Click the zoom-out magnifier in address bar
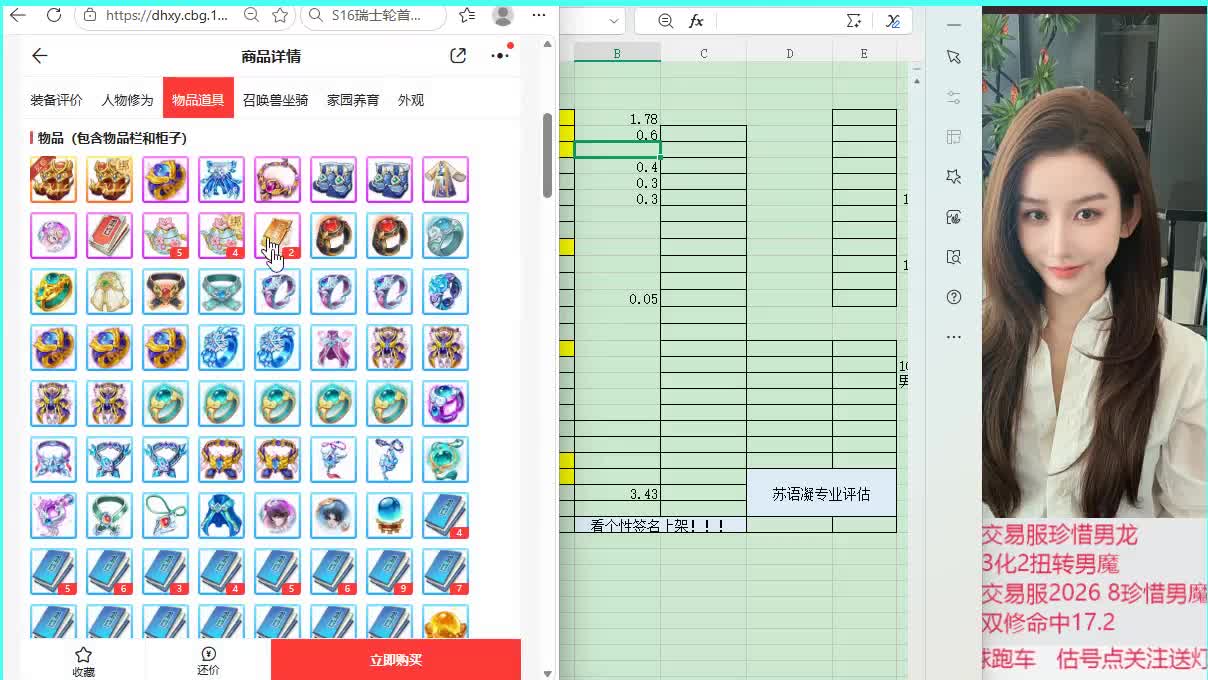 tap(252, 16)
